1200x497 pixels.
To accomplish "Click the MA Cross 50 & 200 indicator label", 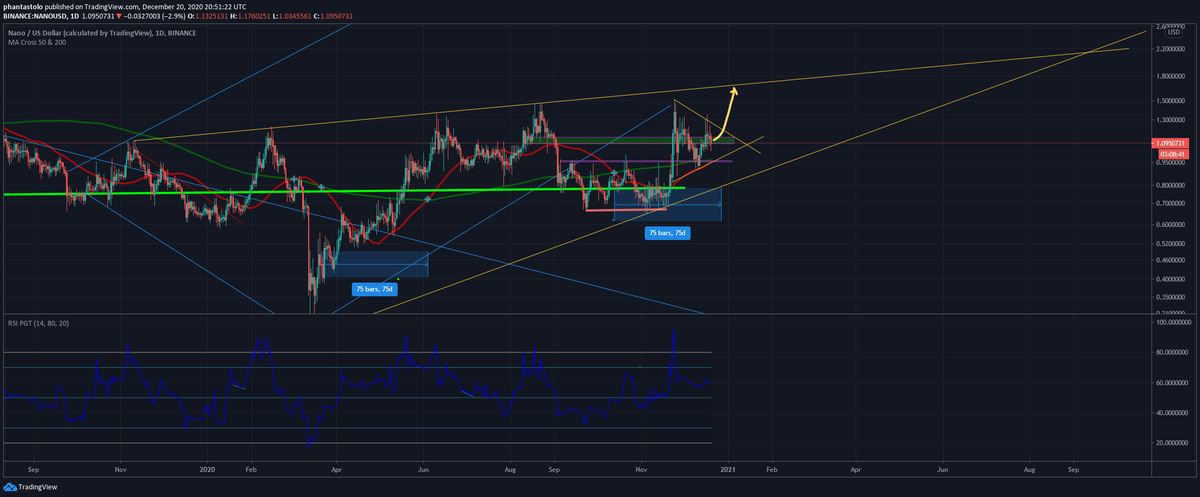I will 39,43.
